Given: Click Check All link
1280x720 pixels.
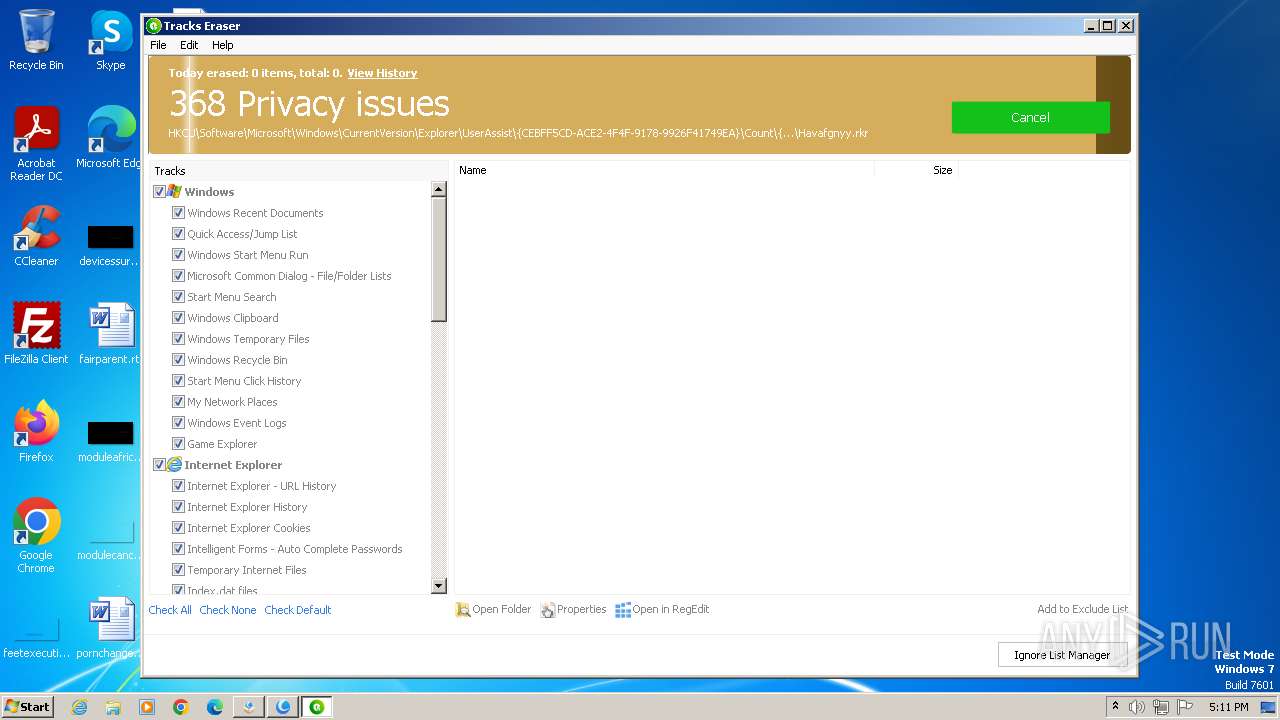Looking at the screenshot, I should pyautogui.click(x=170, y=610).
